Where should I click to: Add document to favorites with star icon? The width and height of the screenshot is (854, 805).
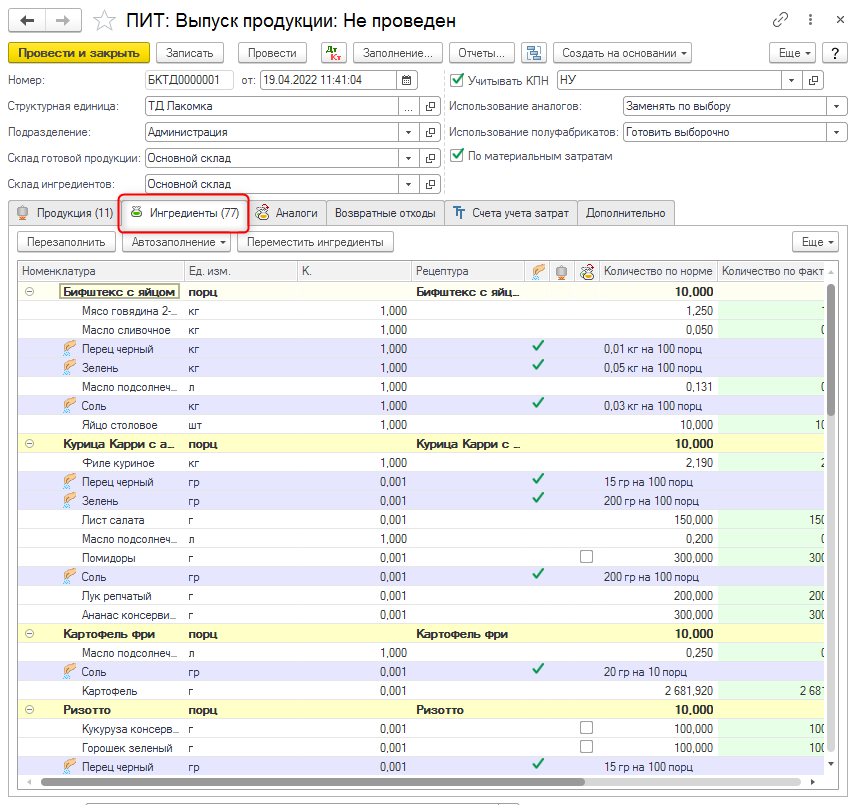103,20
